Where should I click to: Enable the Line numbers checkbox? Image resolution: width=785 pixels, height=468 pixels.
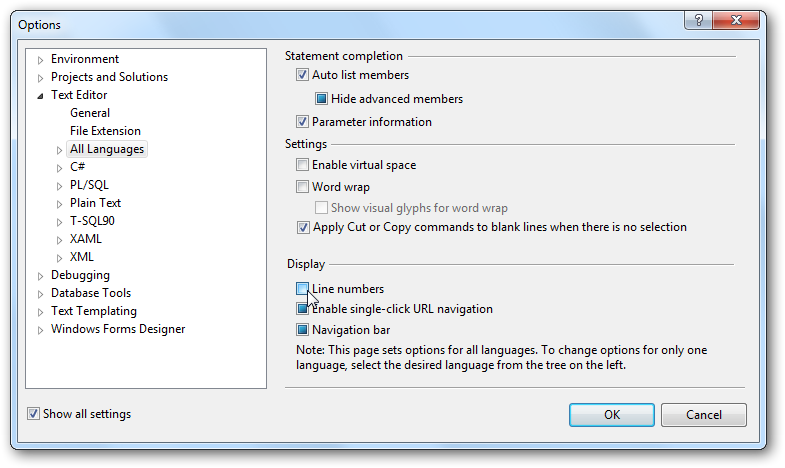point(303,289)
